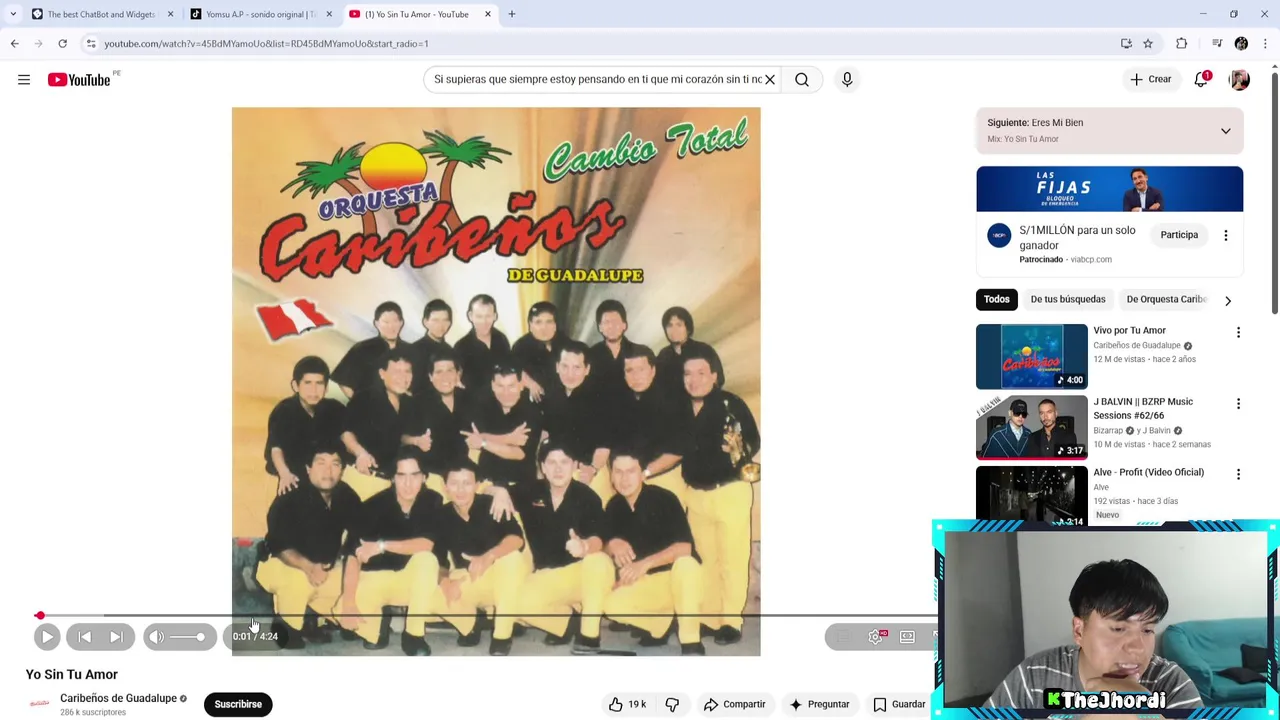The height and width of the screenshot is (720, 1280).
Task: Open options for Vivo por Tu Amor
Action: [x=1238, y=333]
